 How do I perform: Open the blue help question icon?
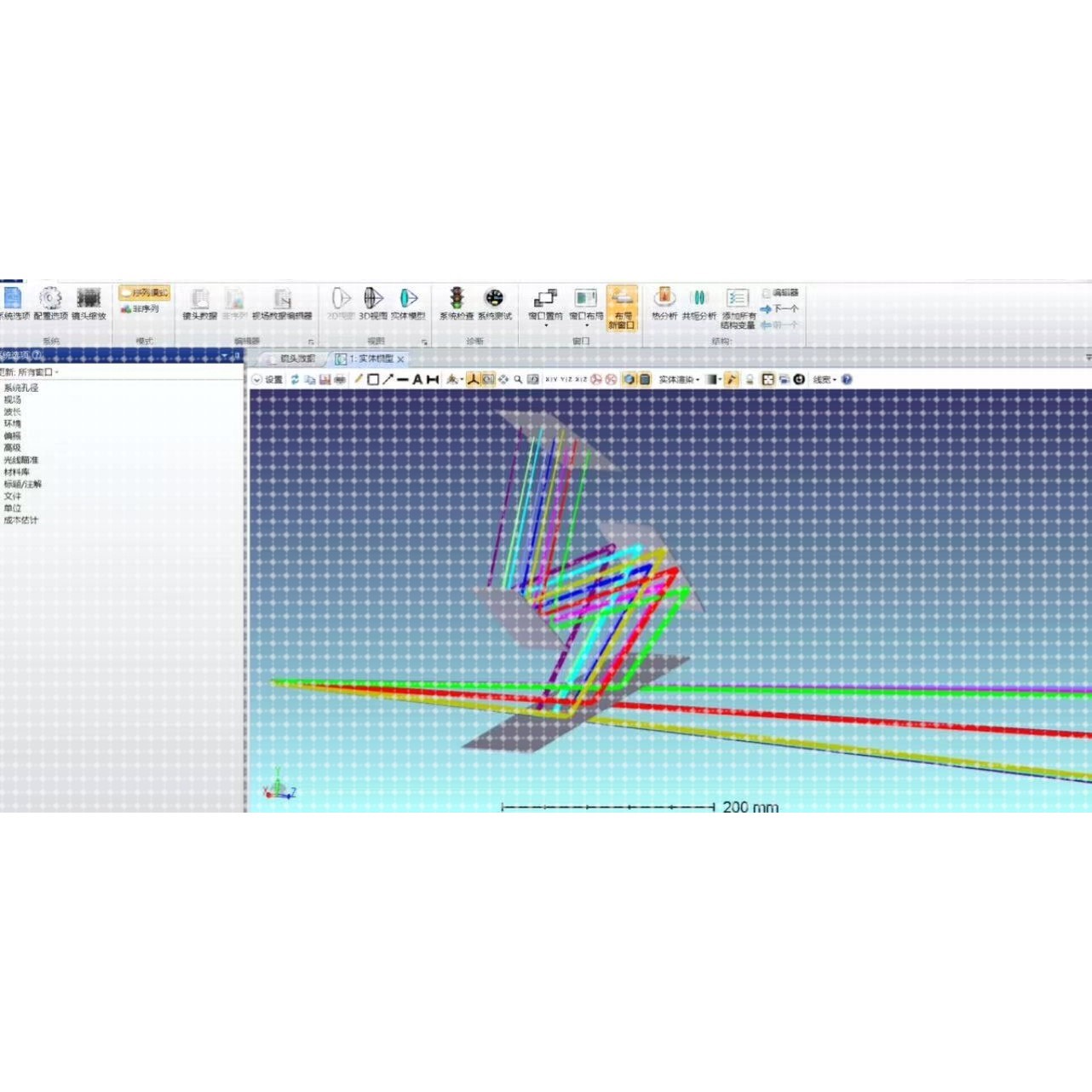coord(847,380)
